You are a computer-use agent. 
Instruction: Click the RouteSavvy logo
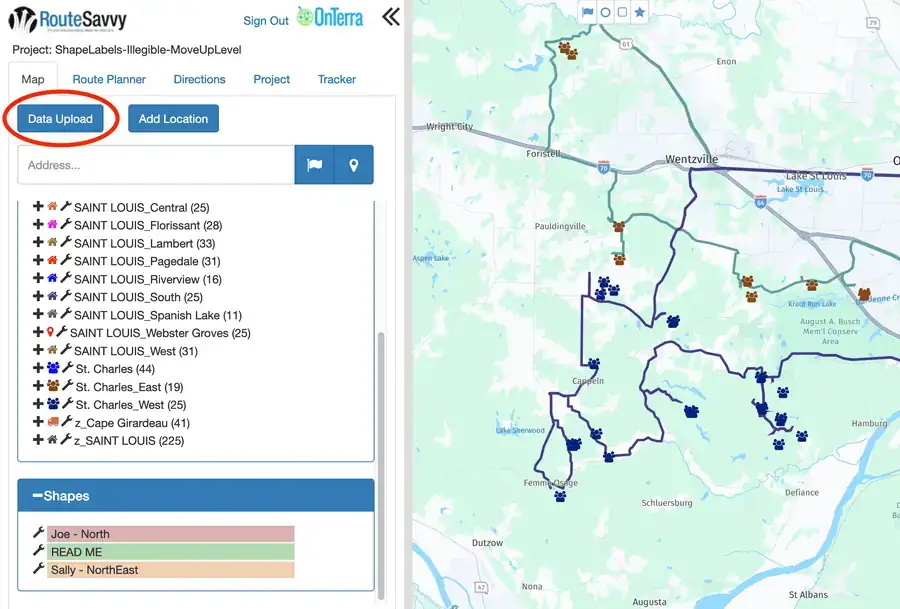click(67, 20)
